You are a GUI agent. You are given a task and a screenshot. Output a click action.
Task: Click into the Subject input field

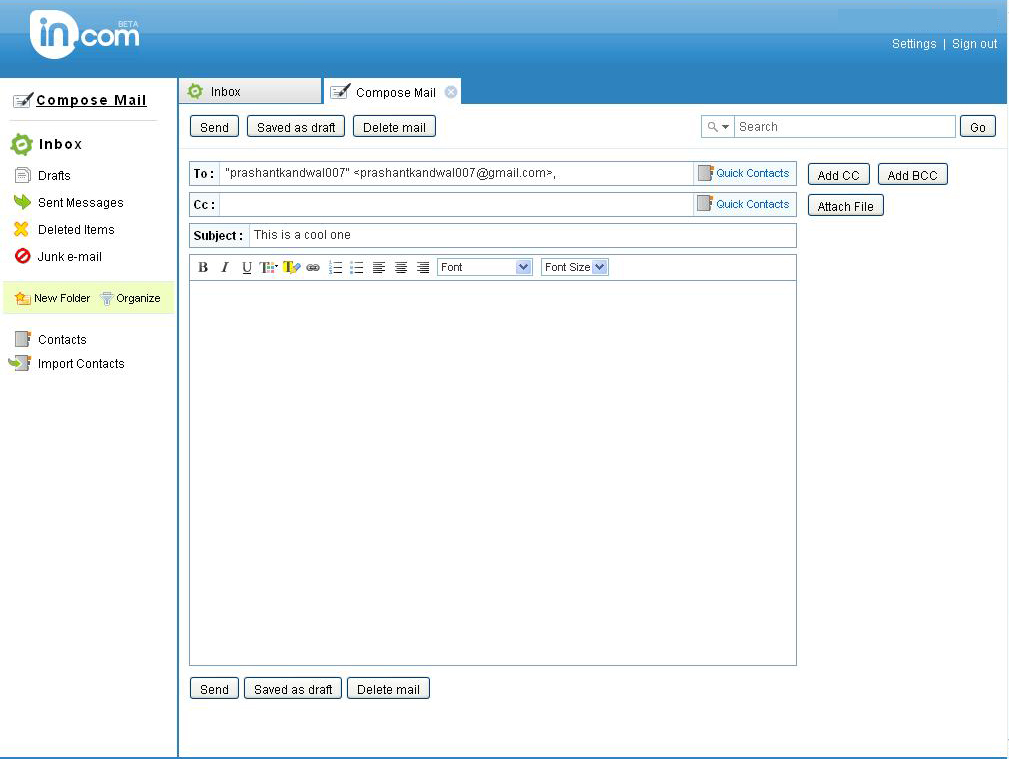[x=520, y=235]
